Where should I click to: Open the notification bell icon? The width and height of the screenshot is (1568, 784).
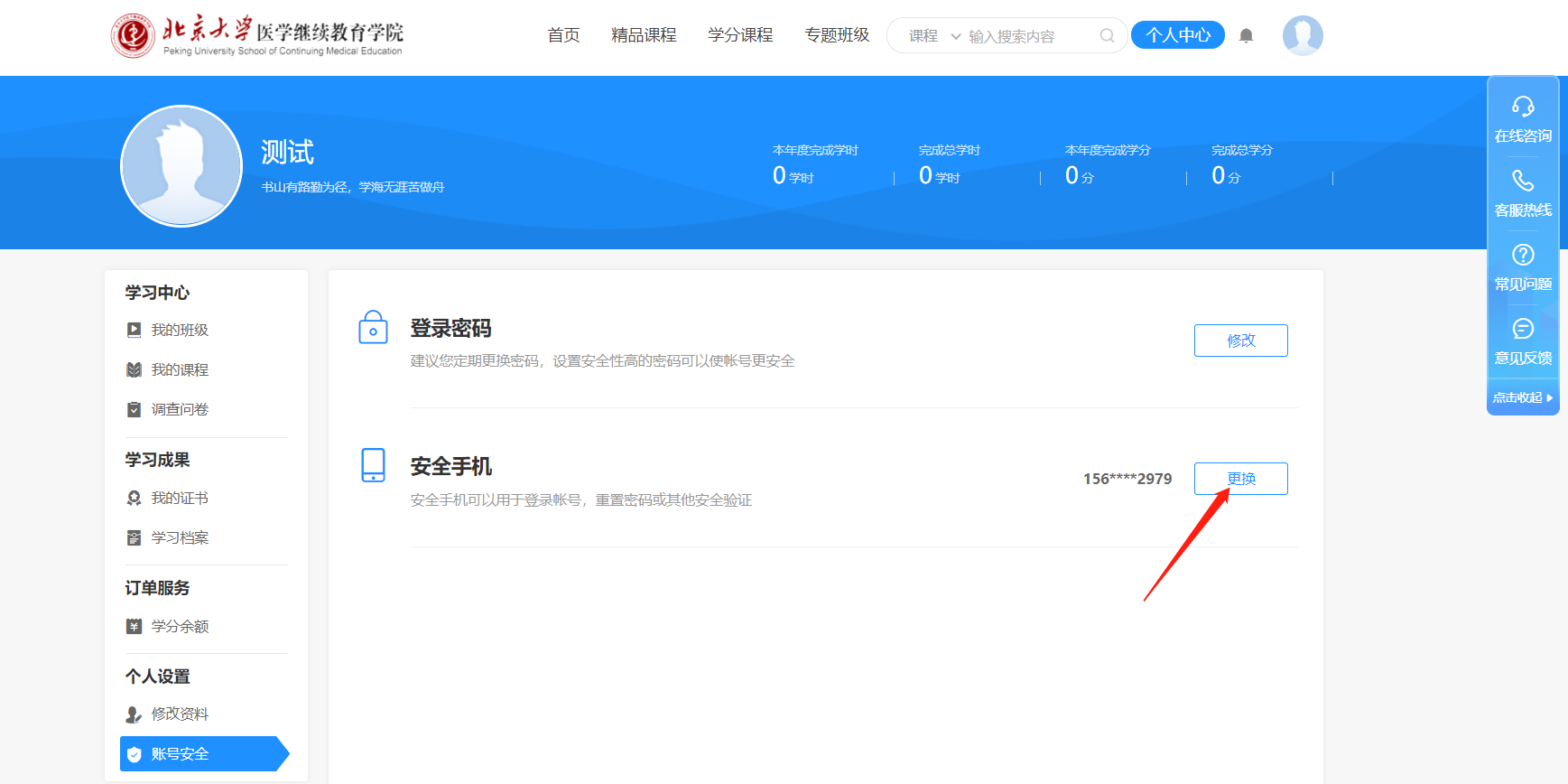(1246, 36)
